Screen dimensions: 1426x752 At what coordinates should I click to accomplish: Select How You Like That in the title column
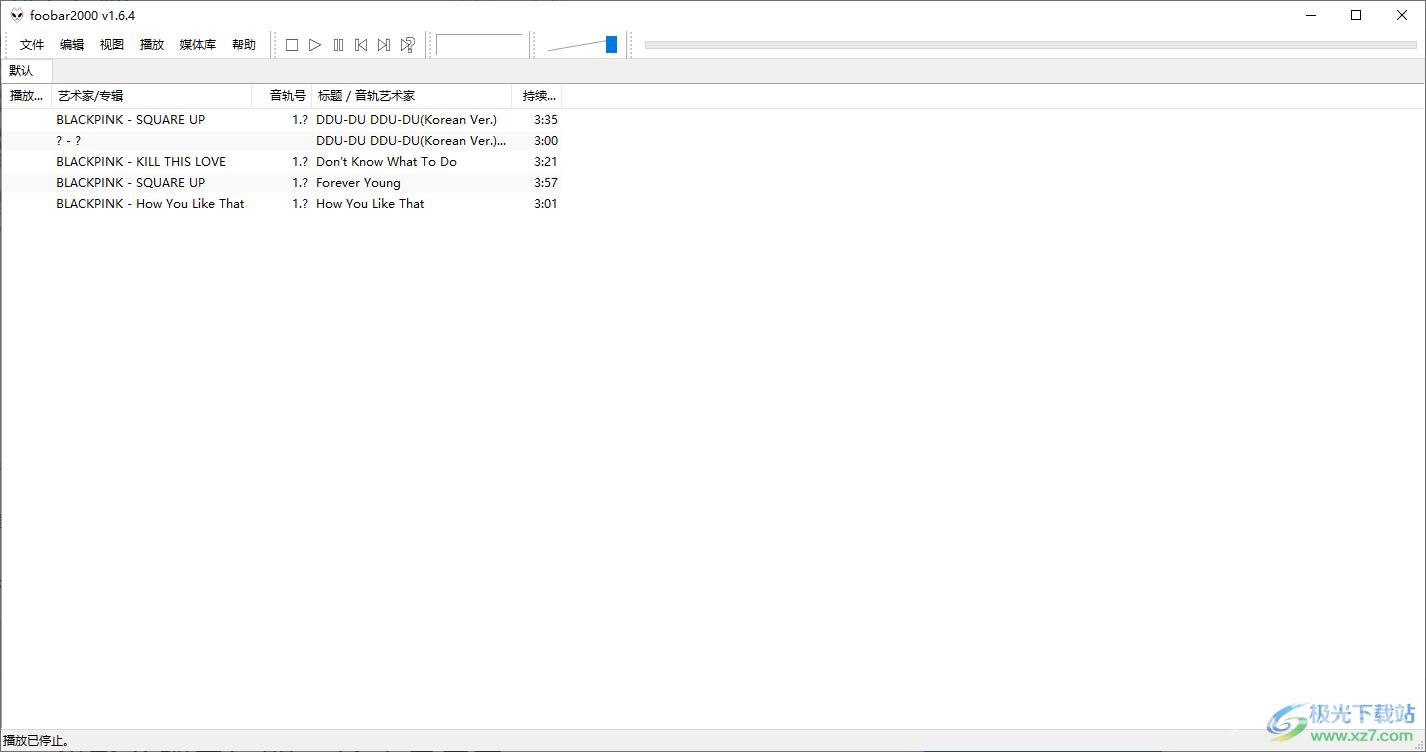tap(370, 204)
